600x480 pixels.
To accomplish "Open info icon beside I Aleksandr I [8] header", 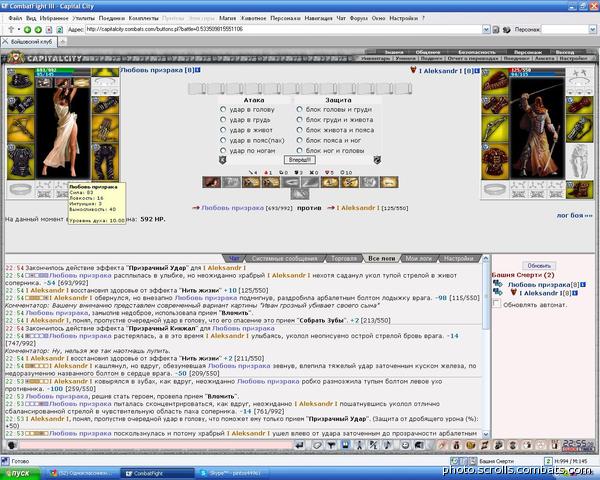I will pyautogui.click(x=477, y=71).
